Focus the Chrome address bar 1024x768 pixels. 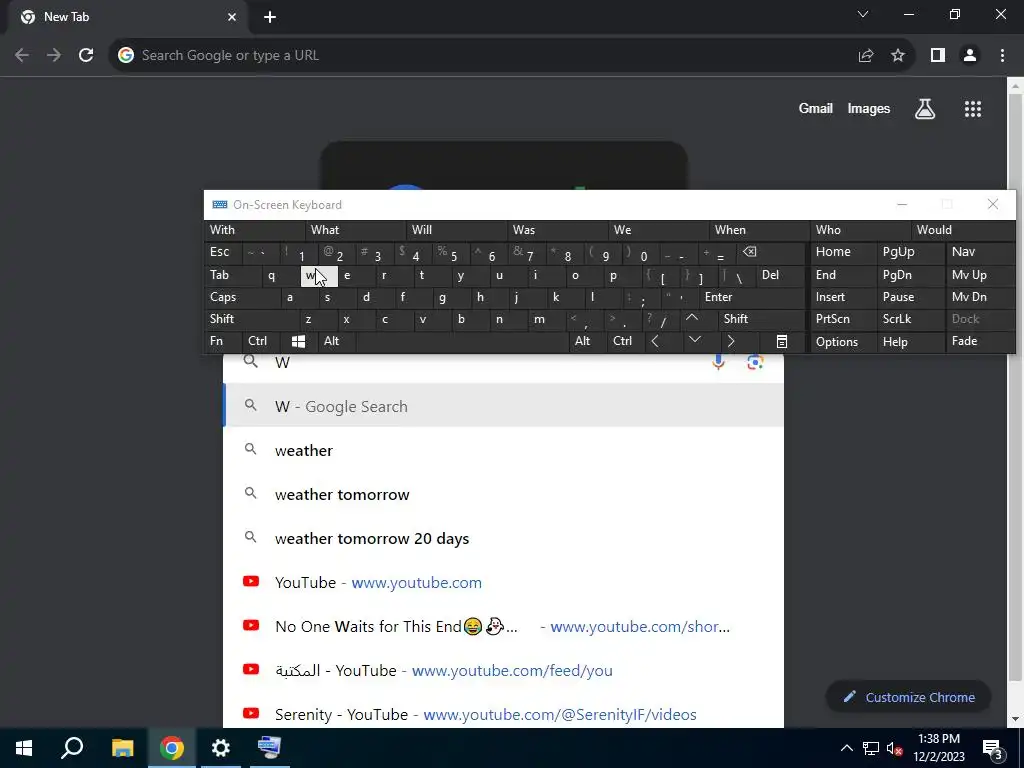click(x=483, y=56)
